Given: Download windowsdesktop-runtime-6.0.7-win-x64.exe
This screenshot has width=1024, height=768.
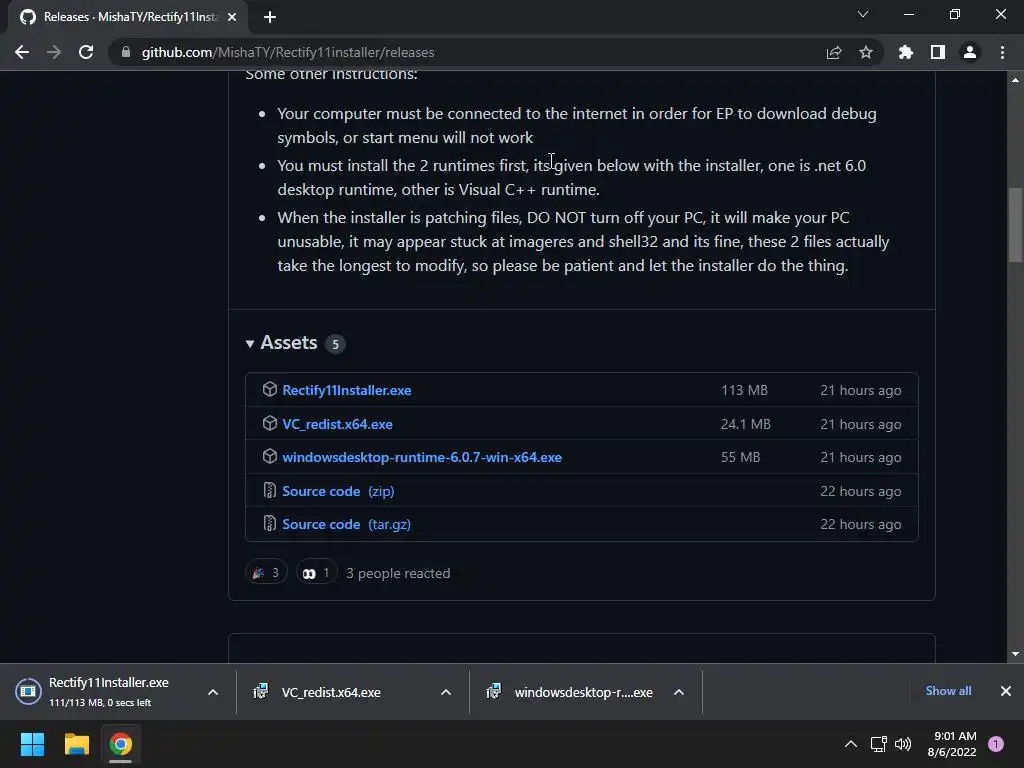Looking at the screenshot, I should (422, 457).
